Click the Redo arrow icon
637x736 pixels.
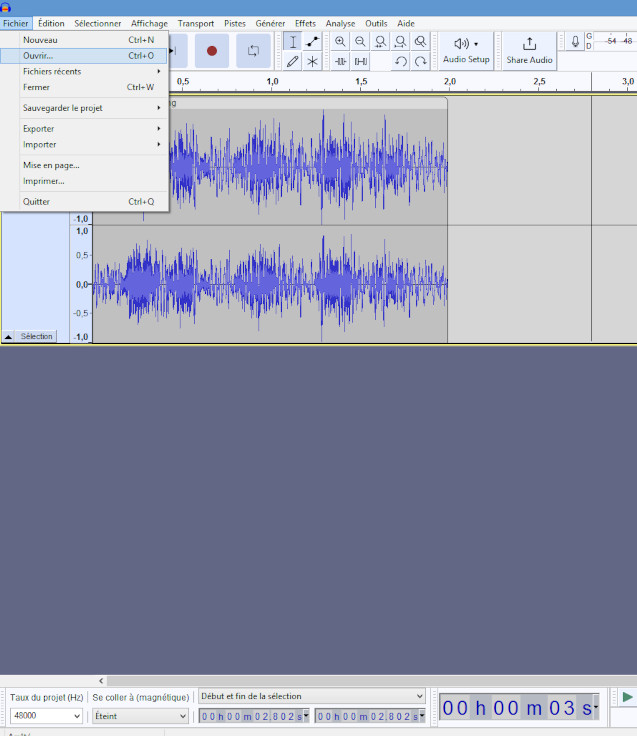(x=421, y=61)
